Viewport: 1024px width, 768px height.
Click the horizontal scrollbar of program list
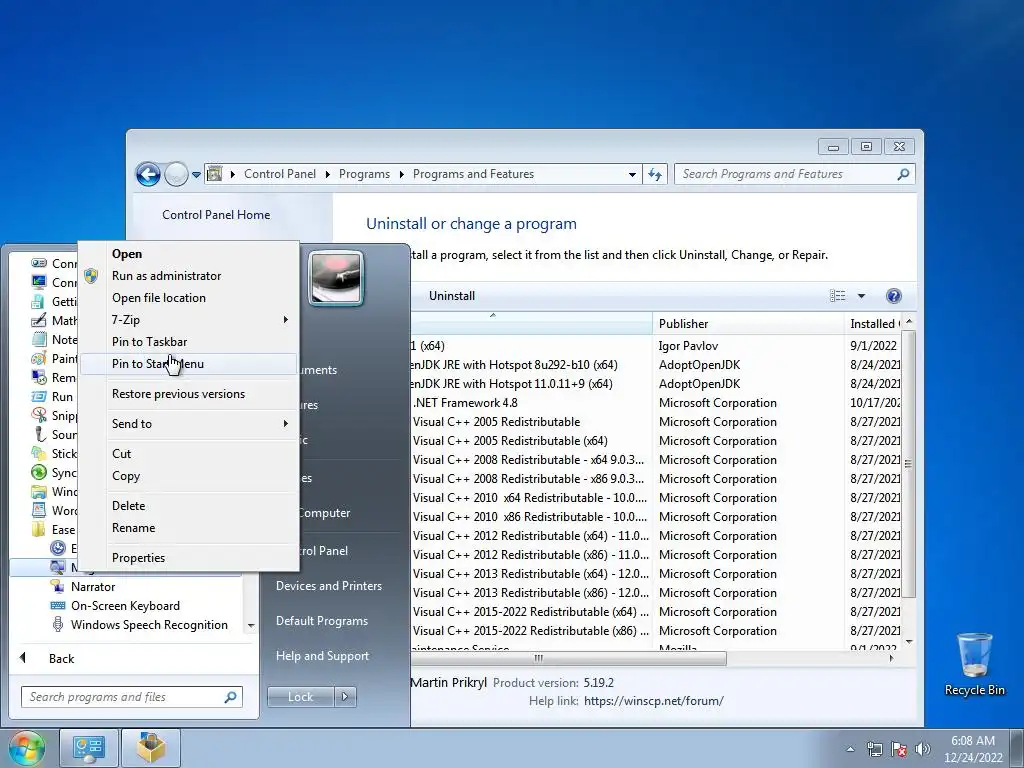pos(568,658)
